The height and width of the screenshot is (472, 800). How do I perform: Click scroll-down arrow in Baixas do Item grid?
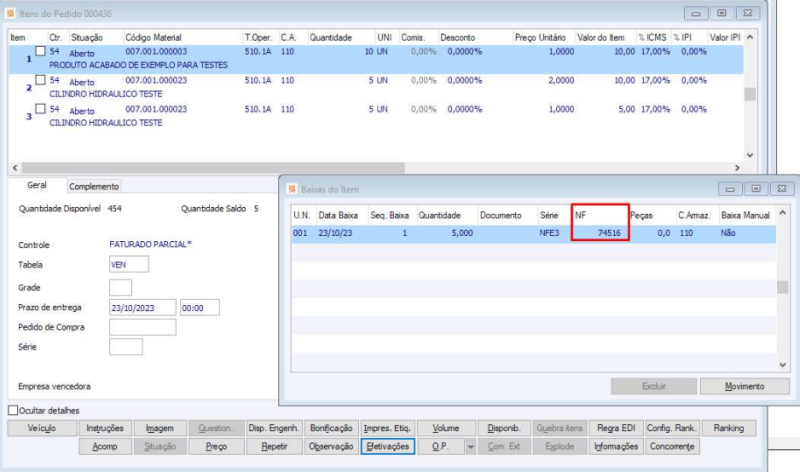coord(783,365)
